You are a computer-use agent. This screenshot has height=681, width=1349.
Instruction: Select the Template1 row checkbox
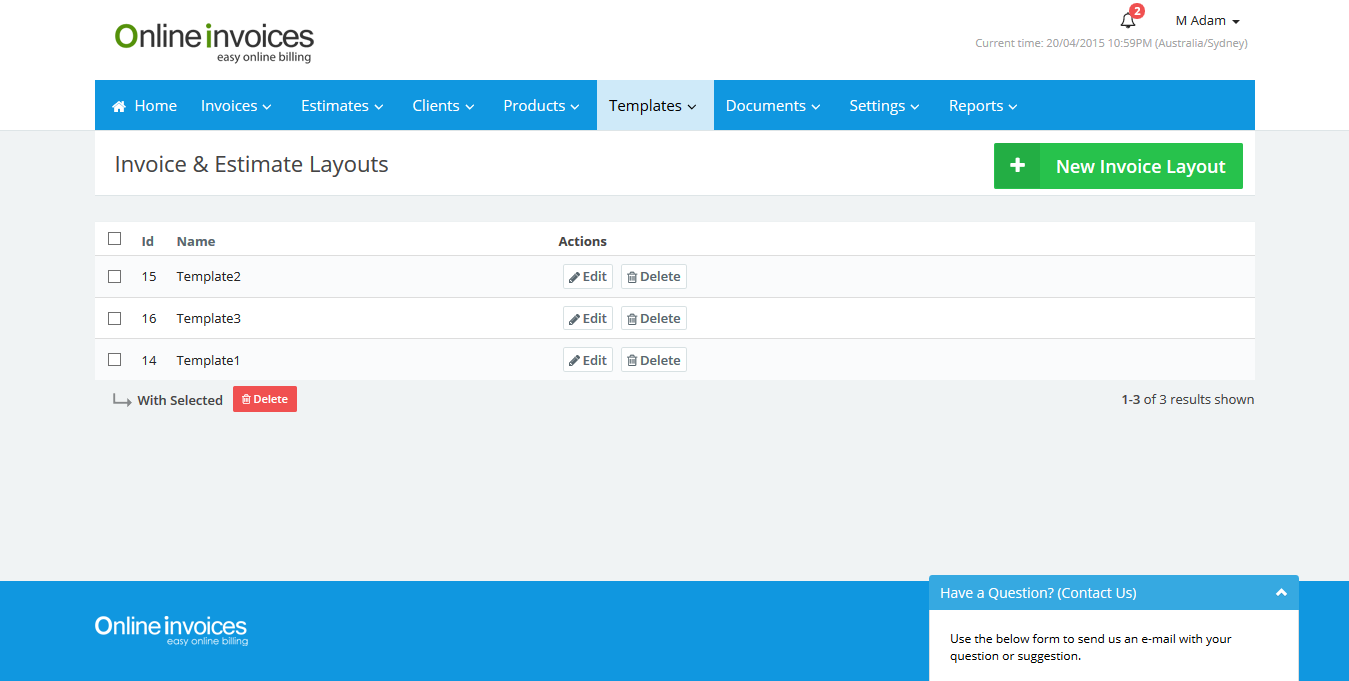pos(115,360)
